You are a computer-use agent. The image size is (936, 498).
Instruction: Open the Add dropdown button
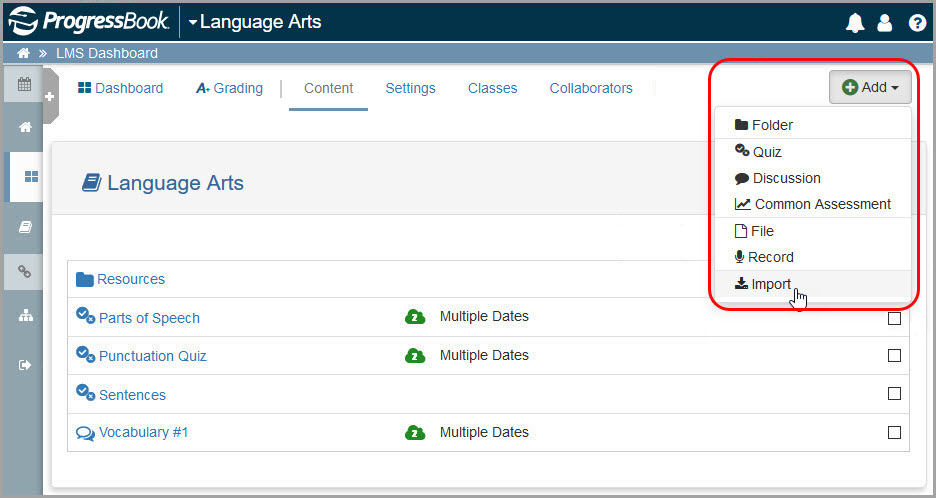pos(870,87)
